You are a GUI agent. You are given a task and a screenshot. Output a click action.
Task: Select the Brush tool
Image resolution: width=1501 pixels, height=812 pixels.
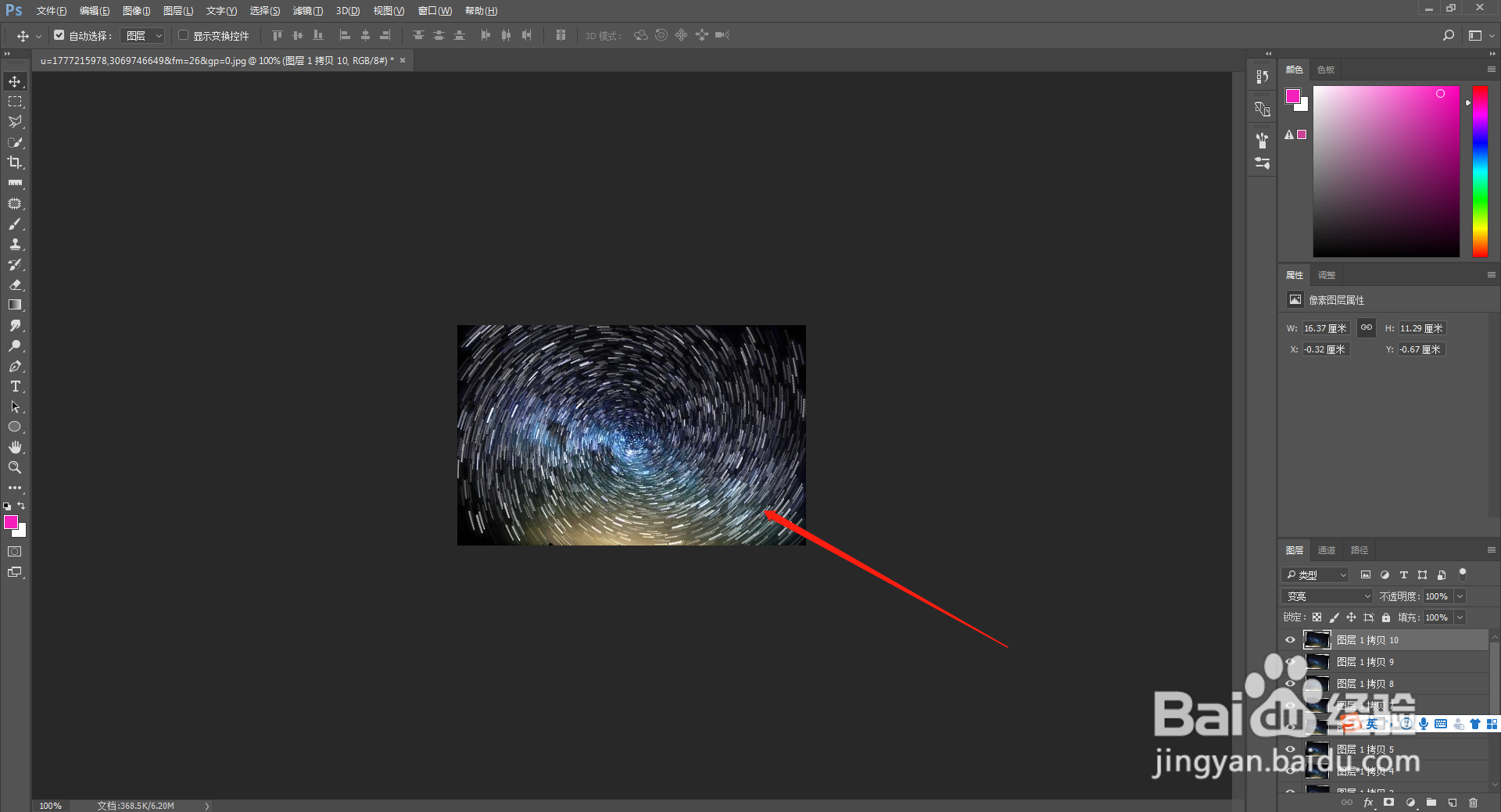15,224
